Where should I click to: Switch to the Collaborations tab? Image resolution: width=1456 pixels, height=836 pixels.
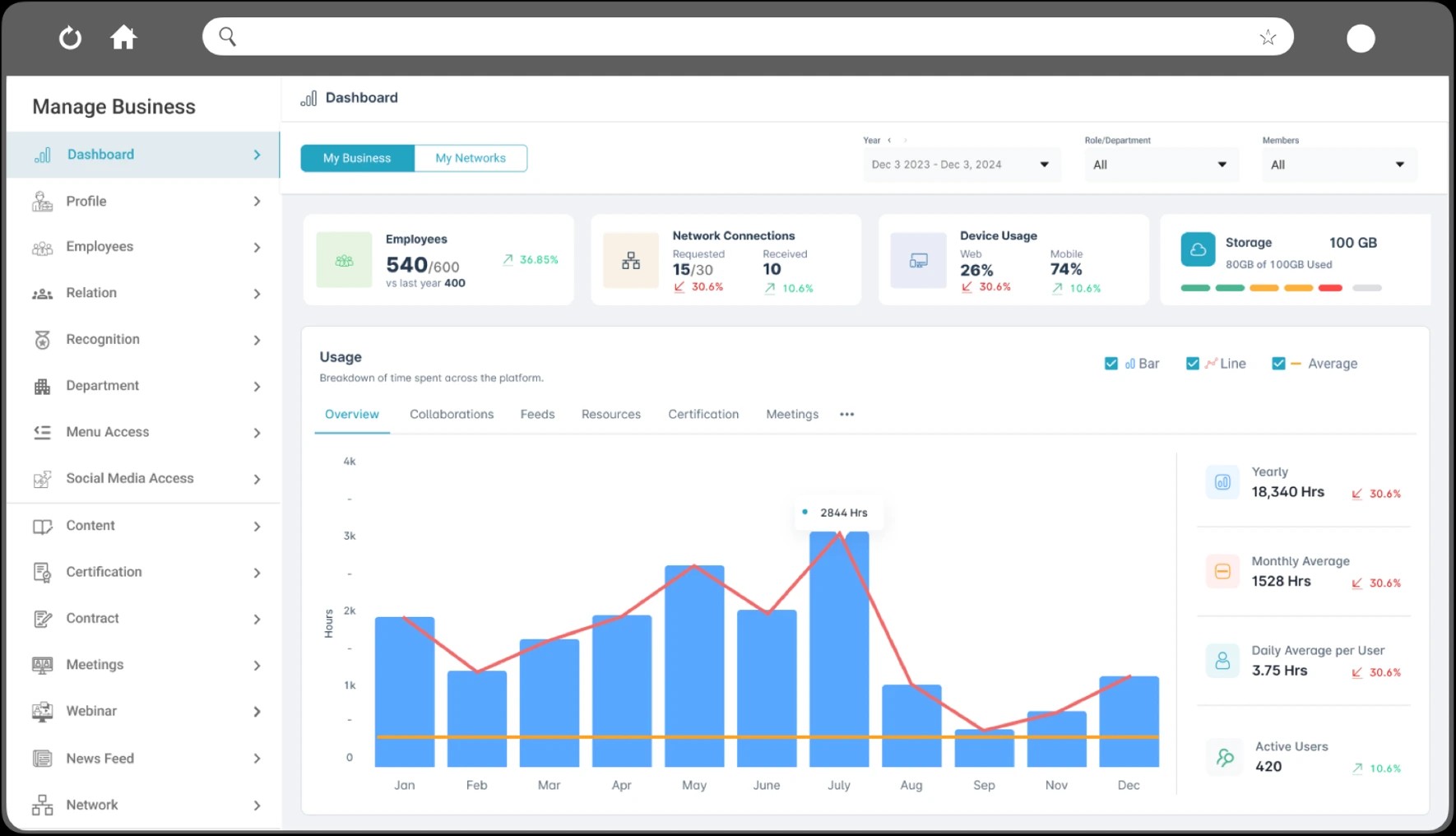(451, 414)
